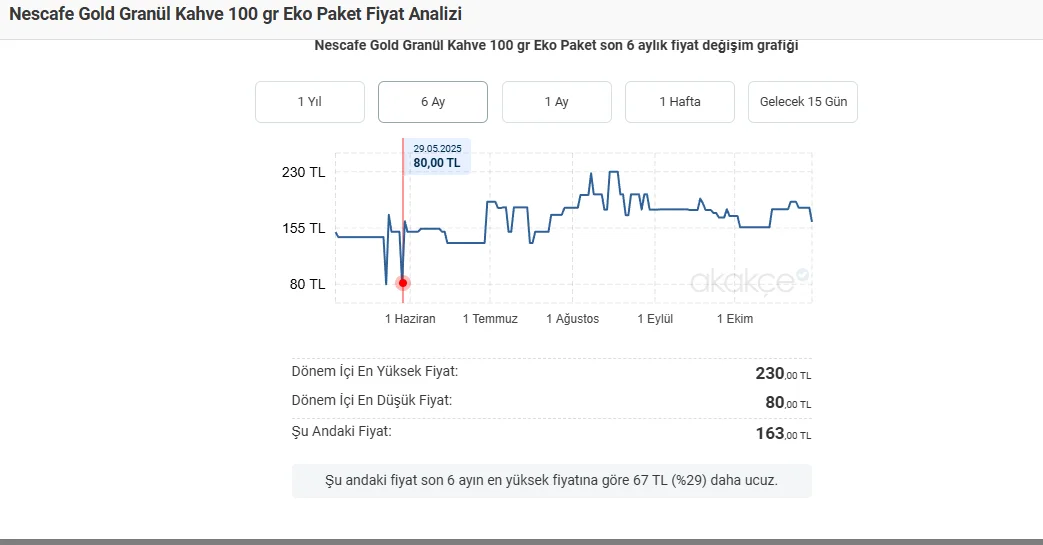Image resolution: width=1043 pixels, height=545 pixels.
Task: Click the checkmark badge beside akakçe logo
Action: pos(803,274)
